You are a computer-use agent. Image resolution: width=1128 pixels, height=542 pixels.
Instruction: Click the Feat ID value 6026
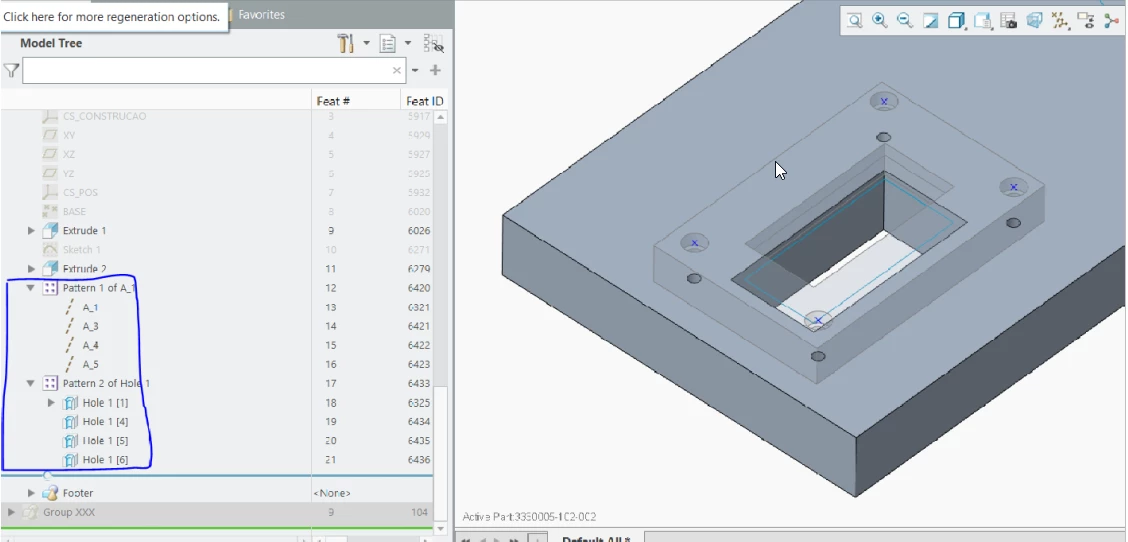point(418,230)
